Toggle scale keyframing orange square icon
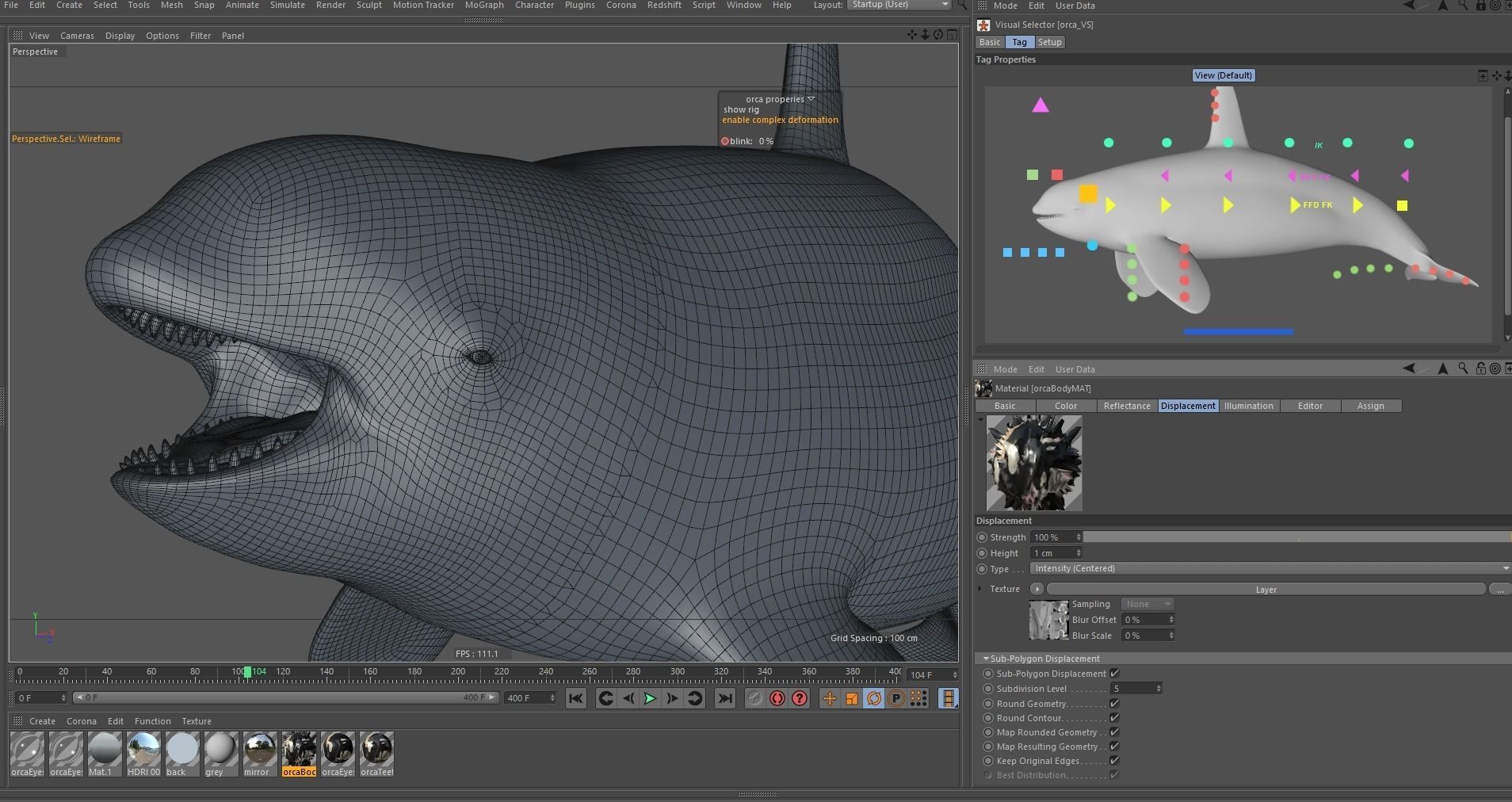Viewport: 1512px width, 802px height. pos(851,698)
